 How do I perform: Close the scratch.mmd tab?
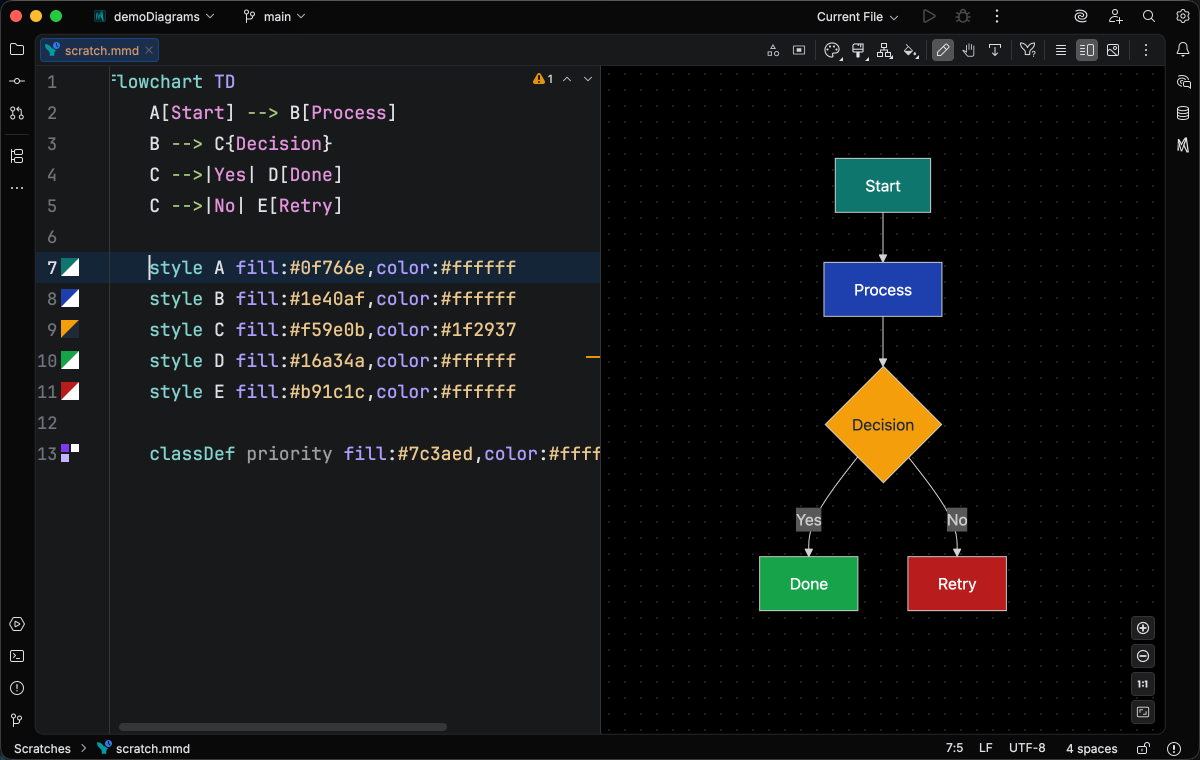149,50
